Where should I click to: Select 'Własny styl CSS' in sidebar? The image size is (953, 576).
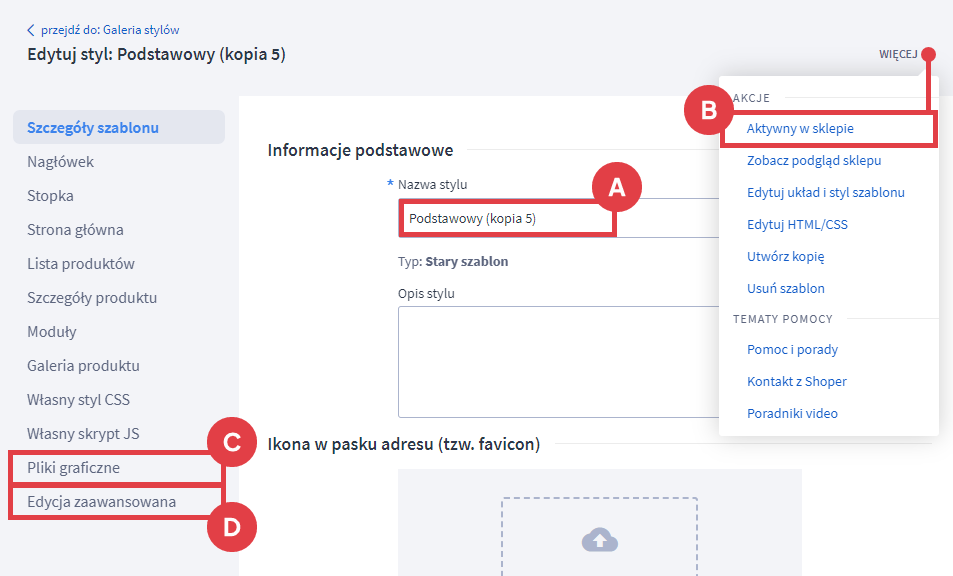pyautogui.click(x=78, y=400)
